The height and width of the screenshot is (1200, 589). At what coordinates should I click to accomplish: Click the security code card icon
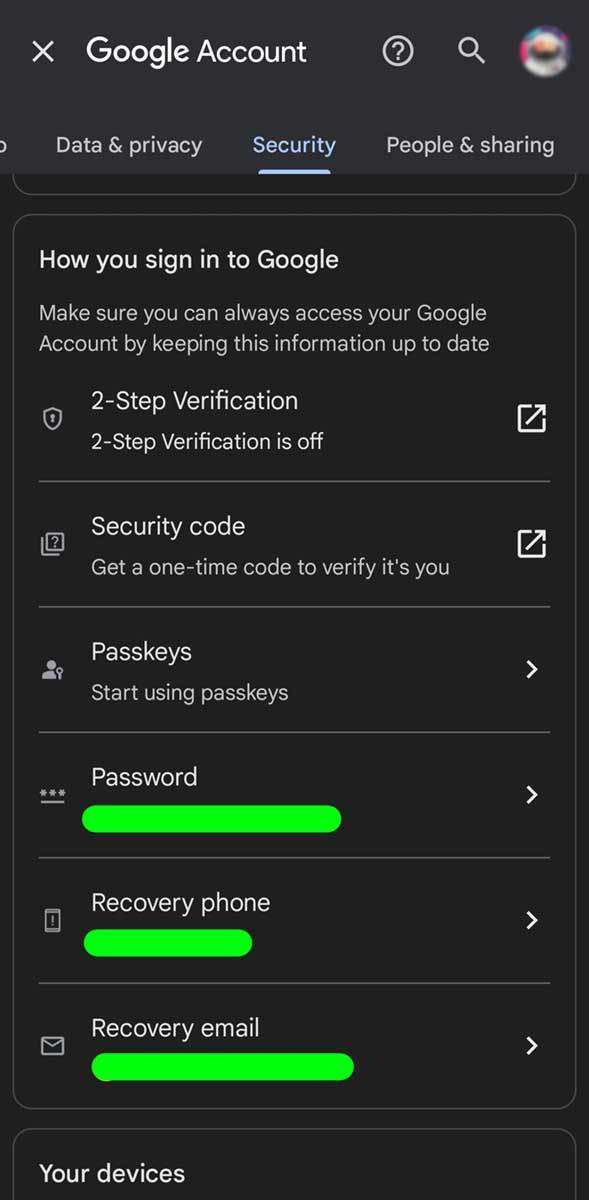point(52,543)
